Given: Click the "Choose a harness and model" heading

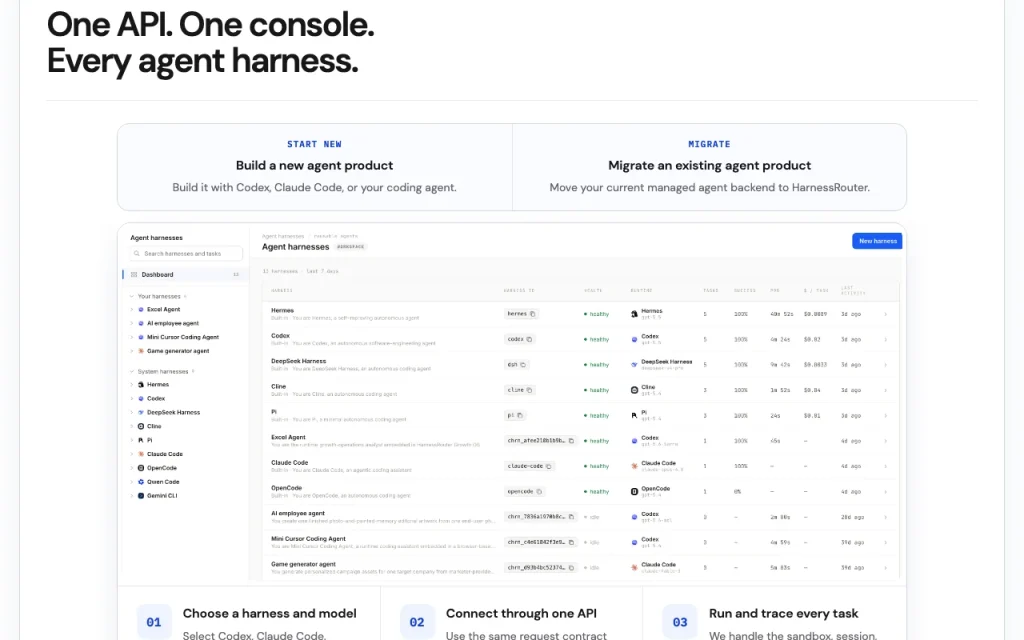Looking at the screenshot, I should pyautogui.click(x=270, y=613).
